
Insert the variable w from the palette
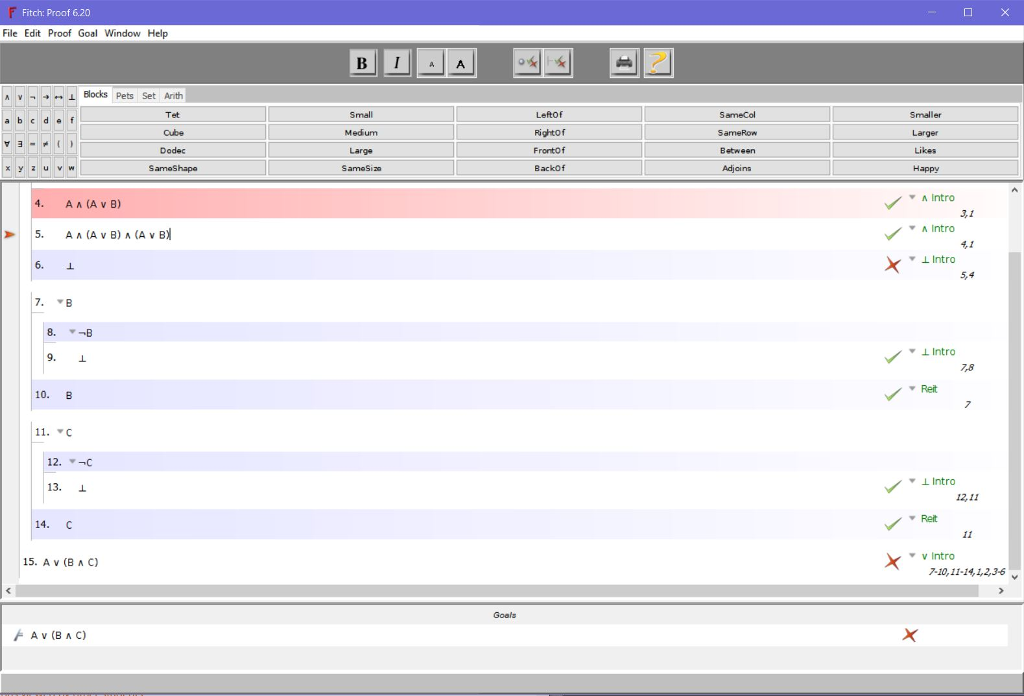coord(72,168)
